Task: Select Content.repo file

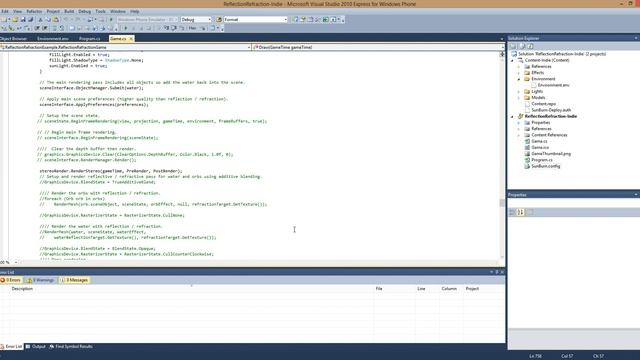Action: (543, 104)
